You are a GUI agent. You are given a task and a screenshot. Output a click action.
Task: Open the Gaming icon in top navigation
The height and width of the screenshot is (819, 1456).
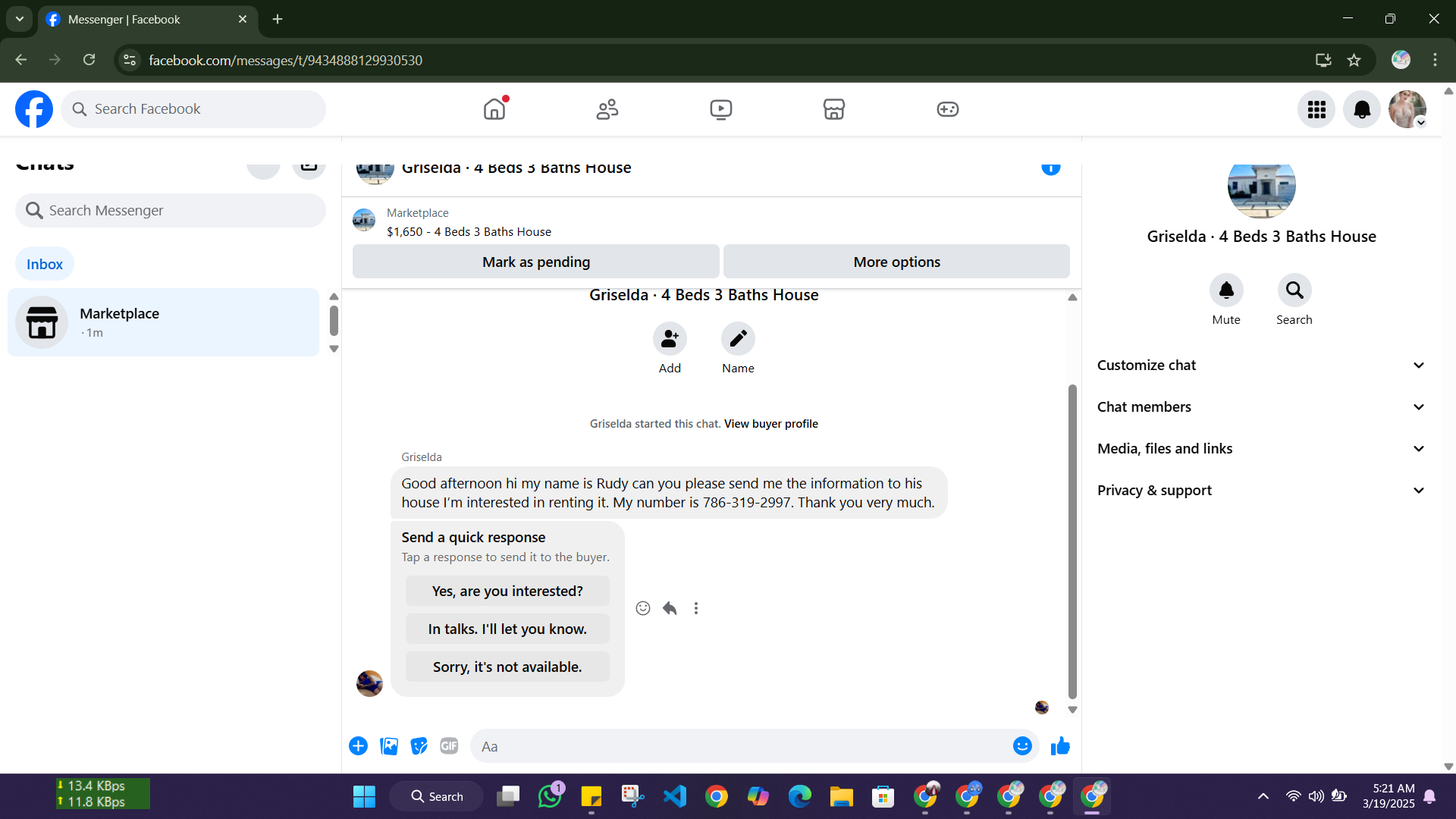pos(948,109)
